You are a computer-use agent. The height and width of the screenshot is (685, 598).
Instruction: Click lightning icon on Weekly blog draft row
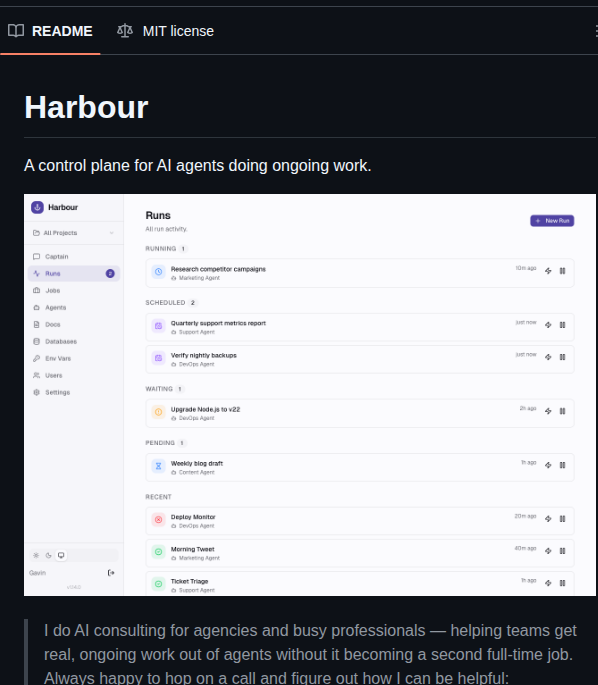pos(548,465)
